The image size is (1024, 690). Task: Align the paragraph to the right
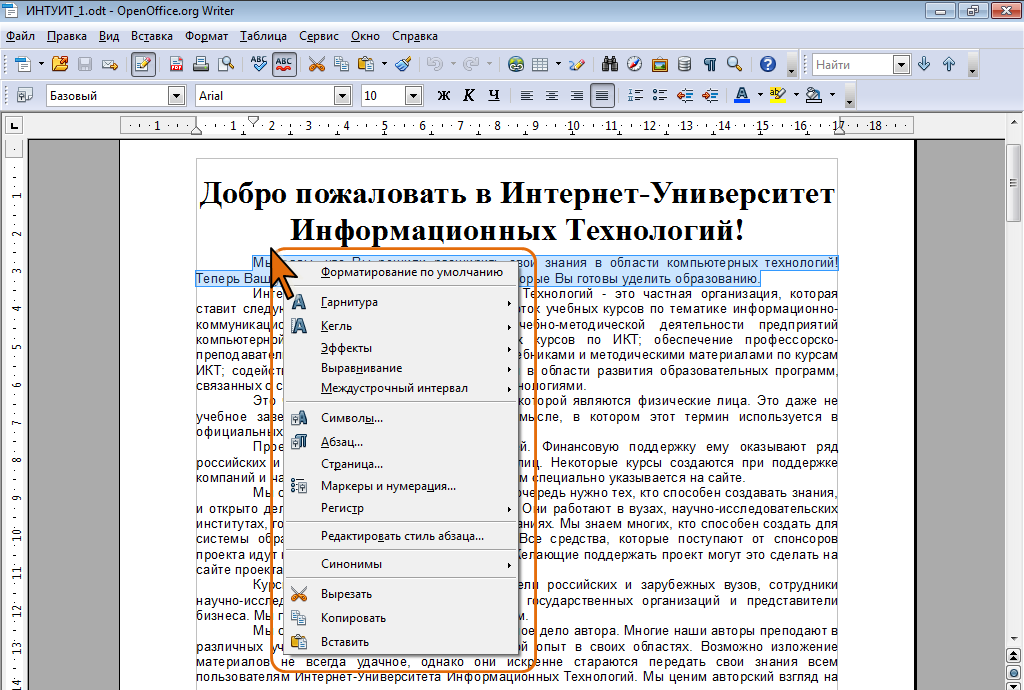tap(577, 95)
